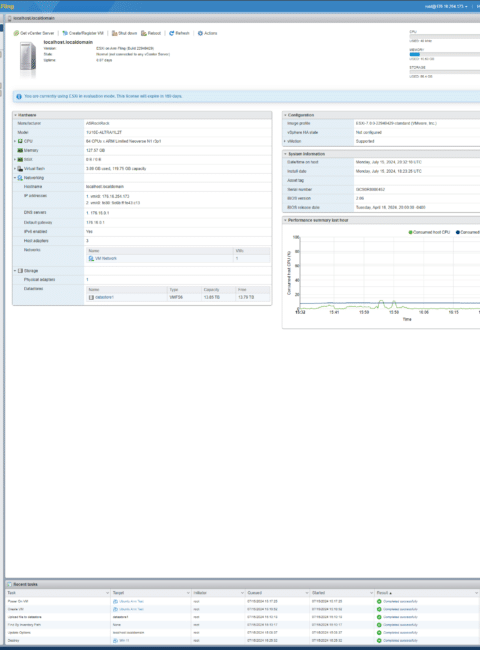Select the 127.57 GB memory value
The width and height of the screenshot is (480, 650).
coord(95,150)
